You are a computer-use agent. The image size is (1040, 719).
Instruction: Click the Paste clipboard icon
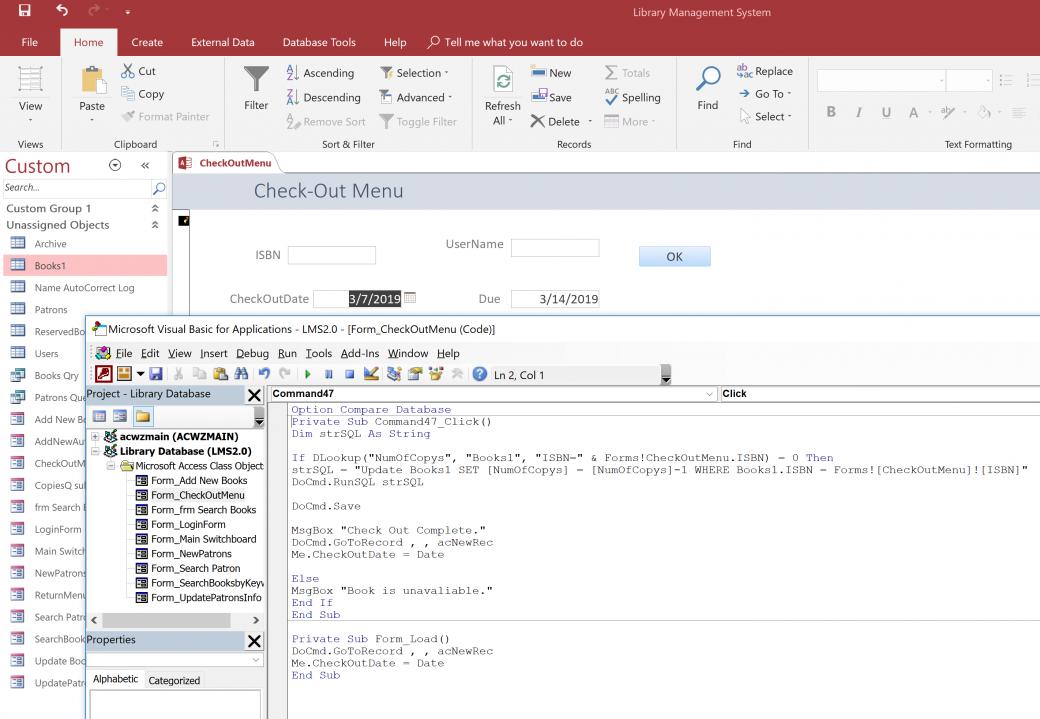(92, 81)
